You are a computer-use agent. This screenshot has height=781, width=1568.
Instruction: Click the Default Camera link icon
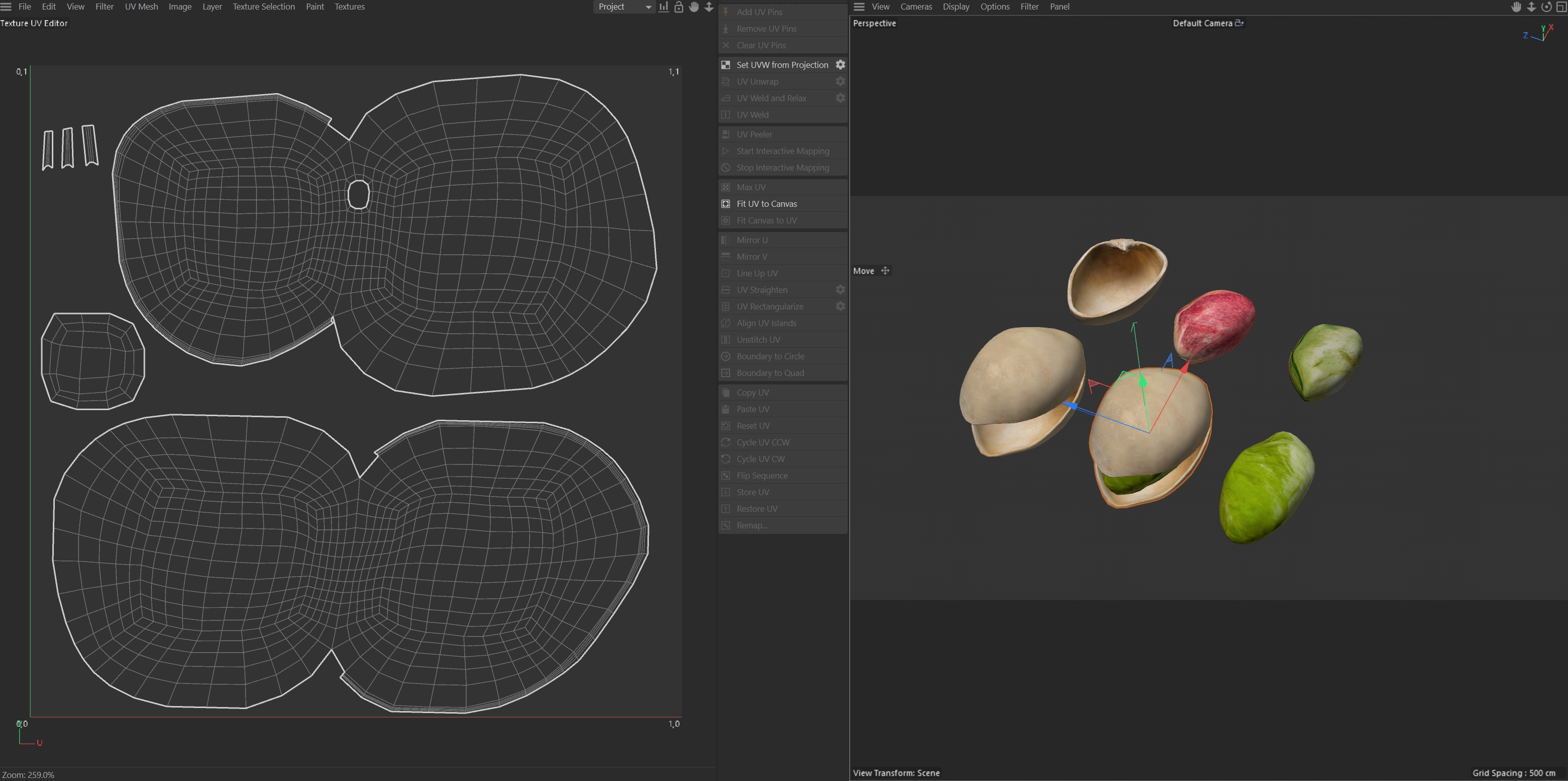(1239, 23)
